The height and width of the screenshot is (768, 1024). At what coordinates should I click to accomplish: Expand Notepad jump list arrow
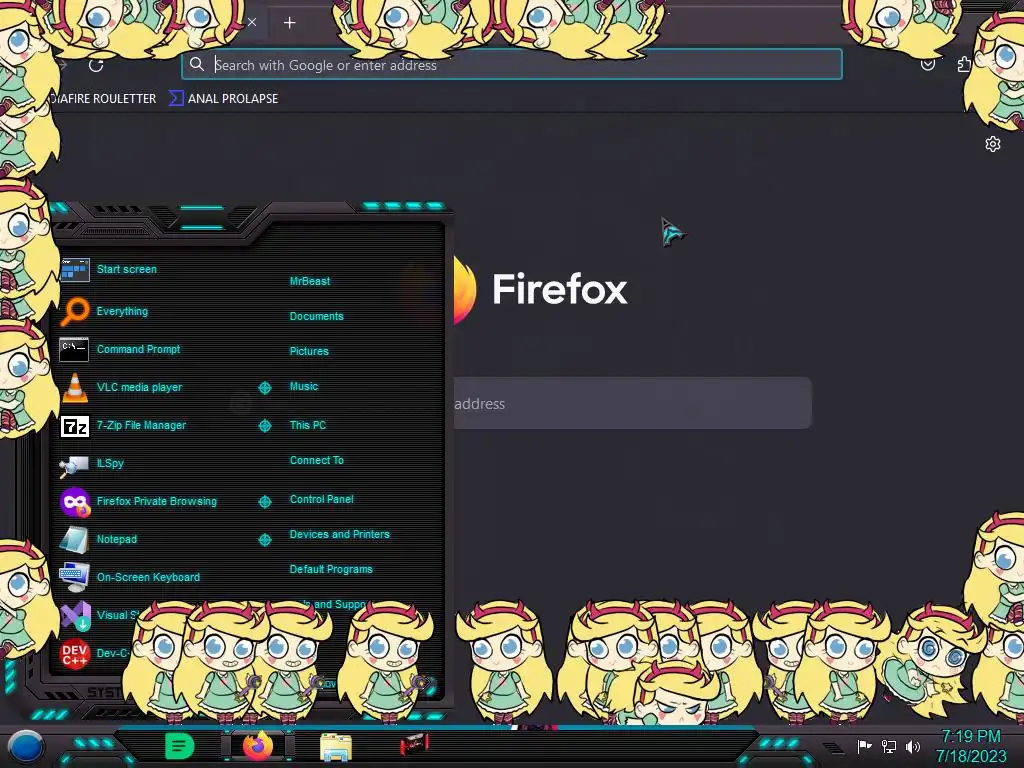(x=264, y=539)
